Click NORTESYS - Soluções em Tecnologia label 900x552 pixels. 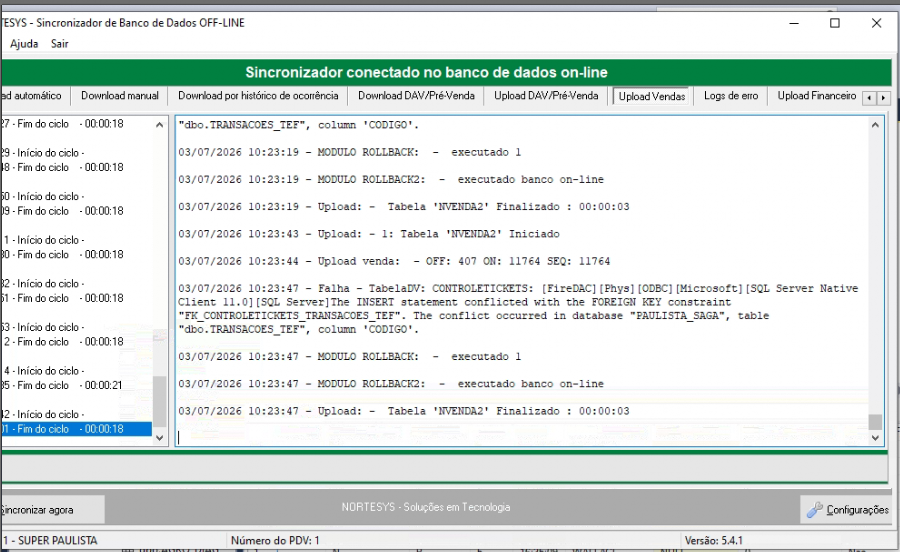coord(425,507)
